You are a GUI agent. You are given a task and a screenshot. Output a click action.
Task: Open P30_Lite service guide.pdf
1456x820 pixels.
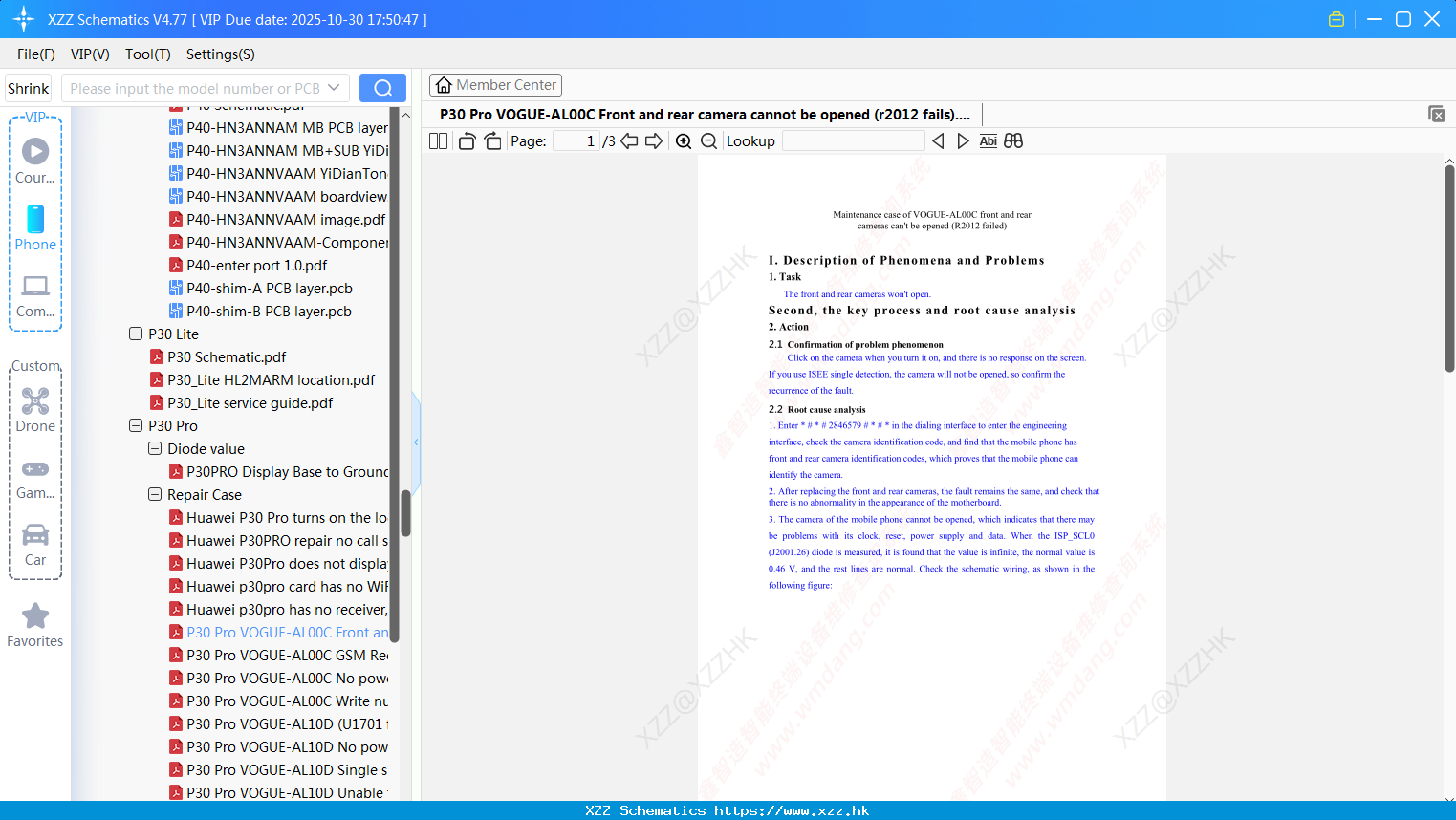tap(242, 402)
